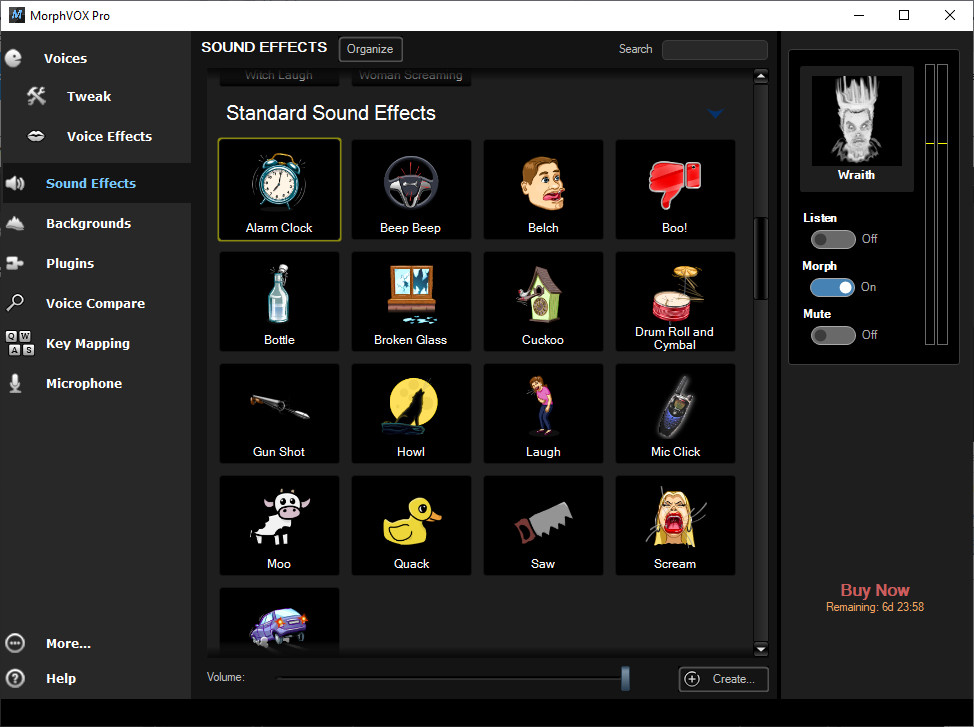Play the Alarm Clock sound effect
974x727 pixels.
click(x=279, y=190)
